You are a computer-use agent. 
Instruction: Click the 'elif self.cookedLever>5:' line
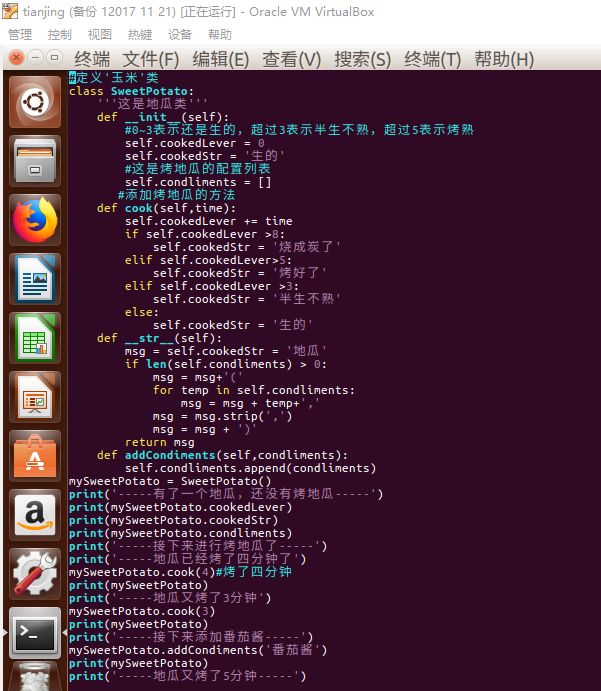pyautogui.click(x=208, y=260)
